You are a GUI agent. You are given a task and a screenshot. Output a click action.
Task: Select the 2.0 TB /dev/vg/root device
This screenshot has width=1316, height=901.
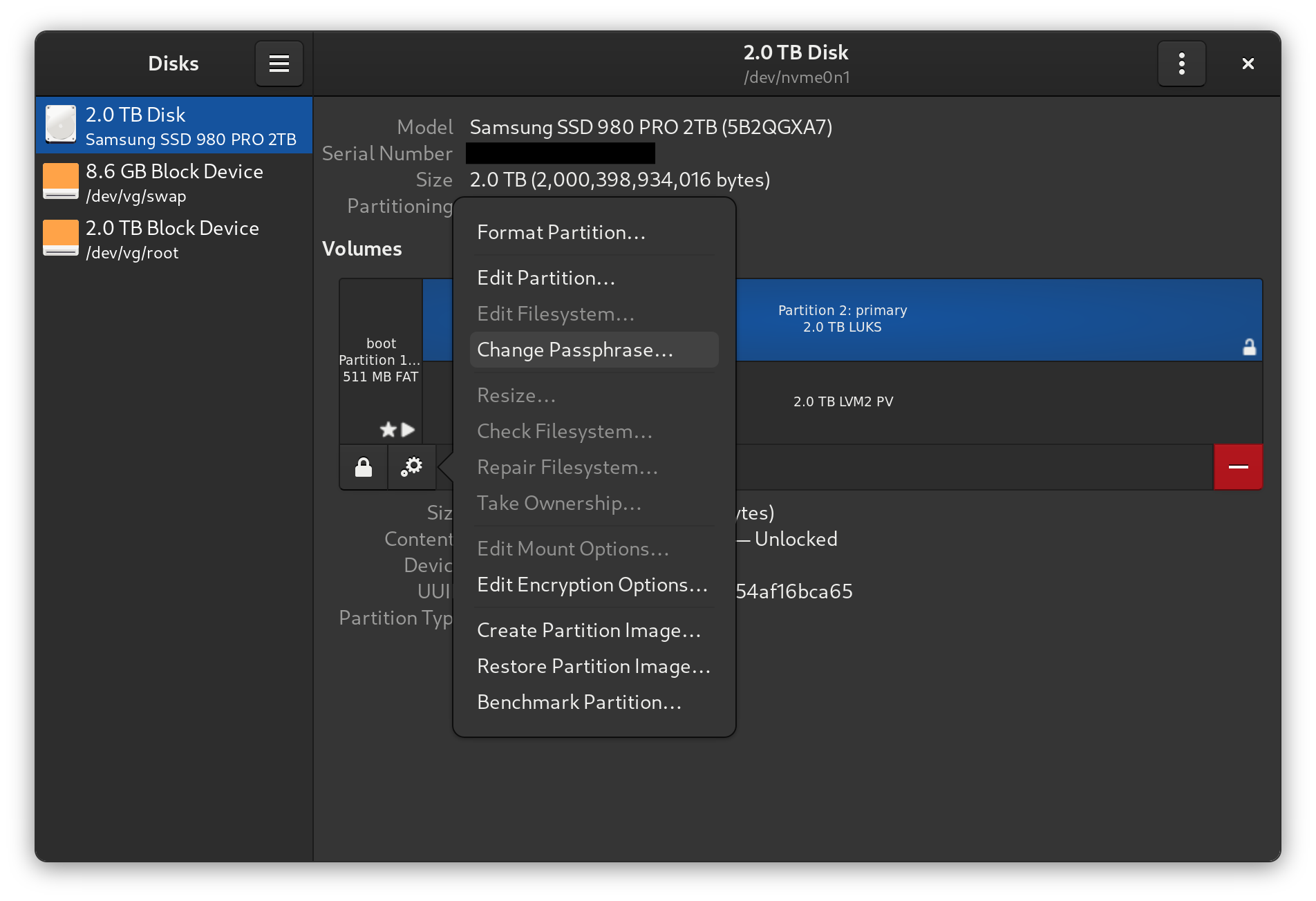(173, 238)
